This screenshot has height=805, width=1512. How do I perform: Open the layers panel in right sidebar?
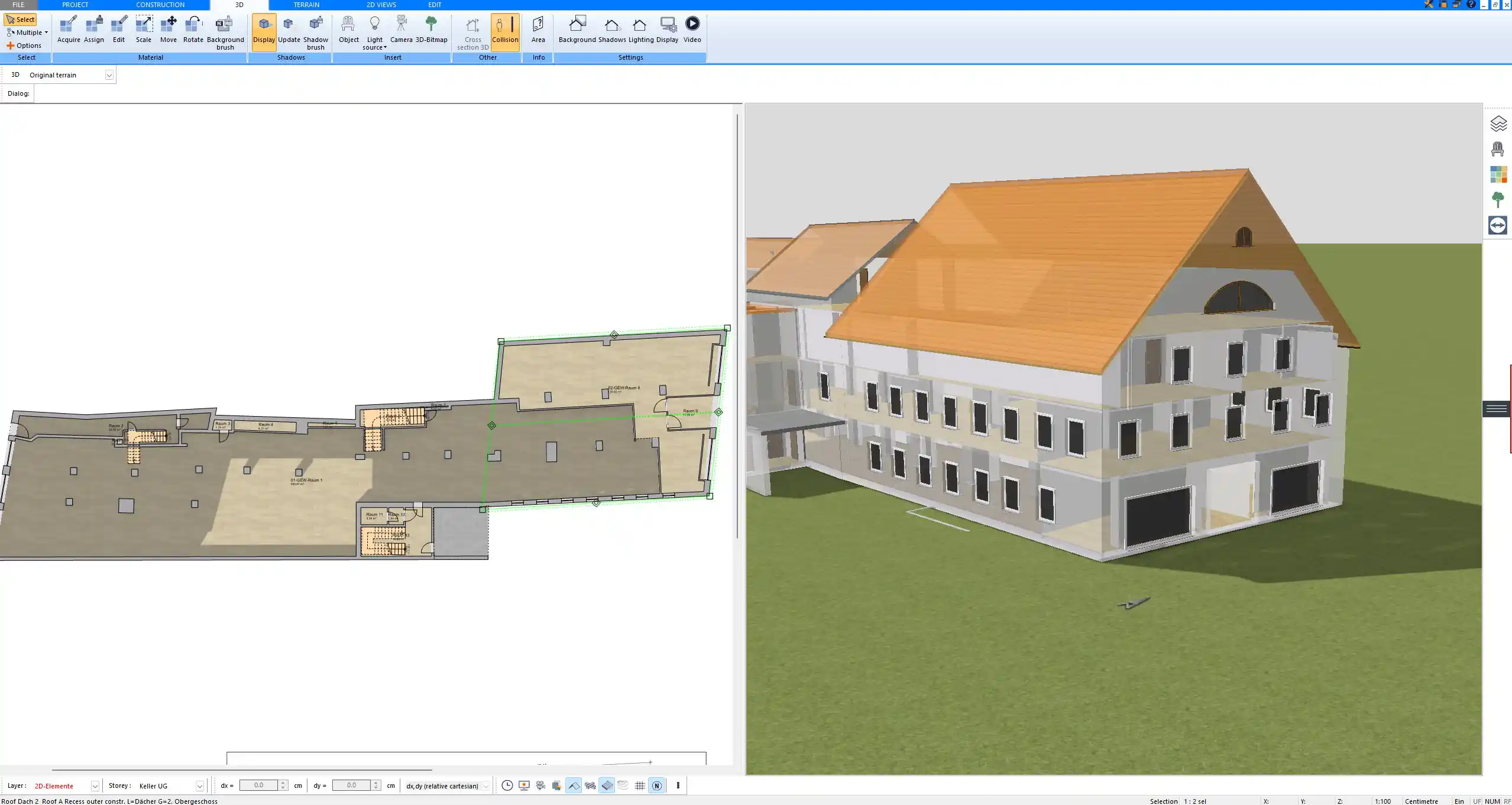coord(1498,124)
